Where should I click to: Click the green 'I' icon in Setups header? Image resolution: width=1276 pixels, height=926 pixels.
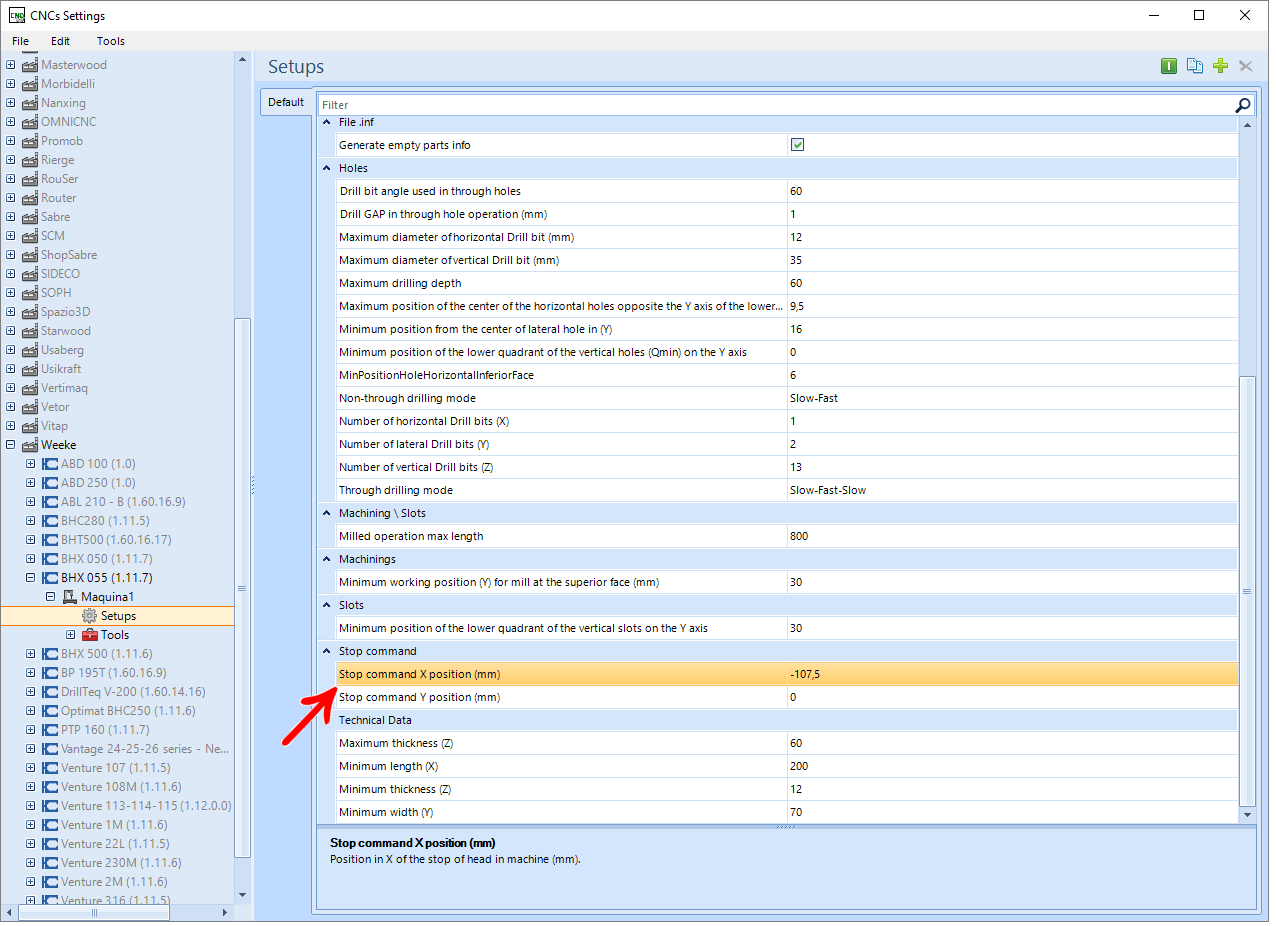pos(1168,66)
